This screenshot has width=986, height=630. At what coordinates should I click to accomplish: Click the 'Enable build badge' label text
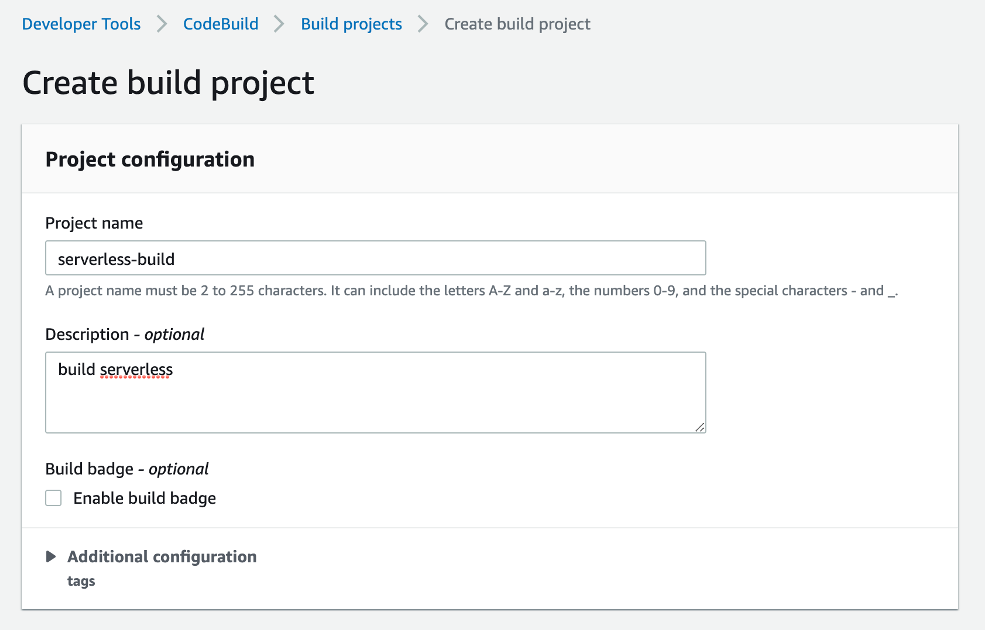point(144,498)
